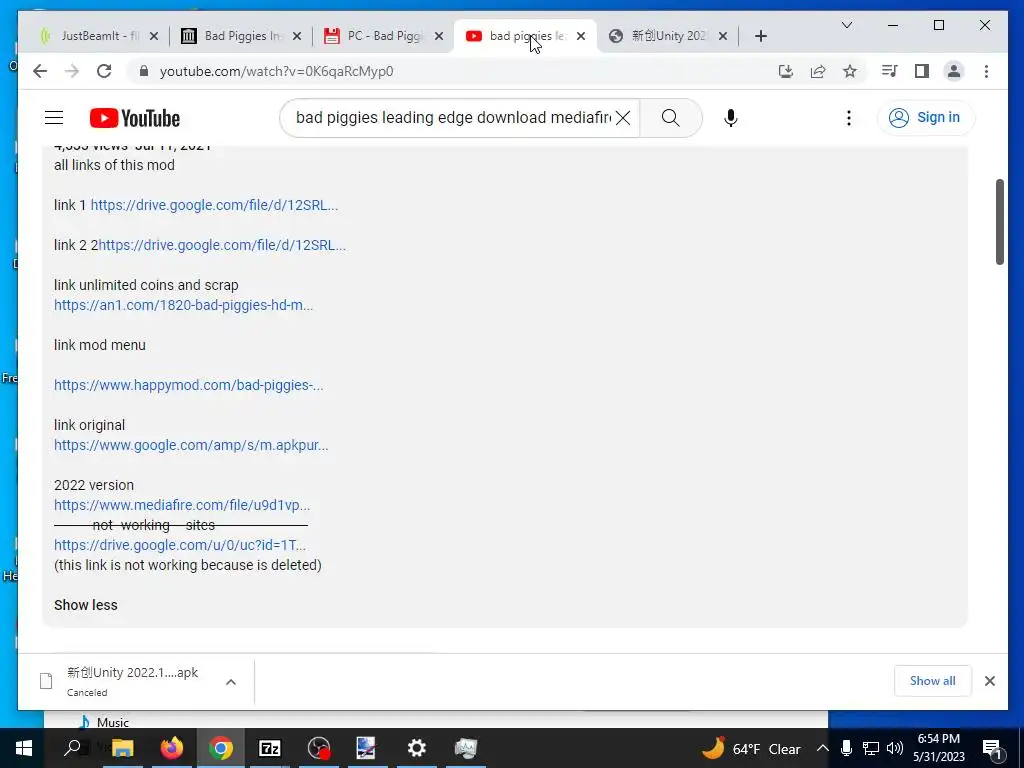Open taskbar search magnifier
The image size is (1024, 768).
[x=72, y=748]
